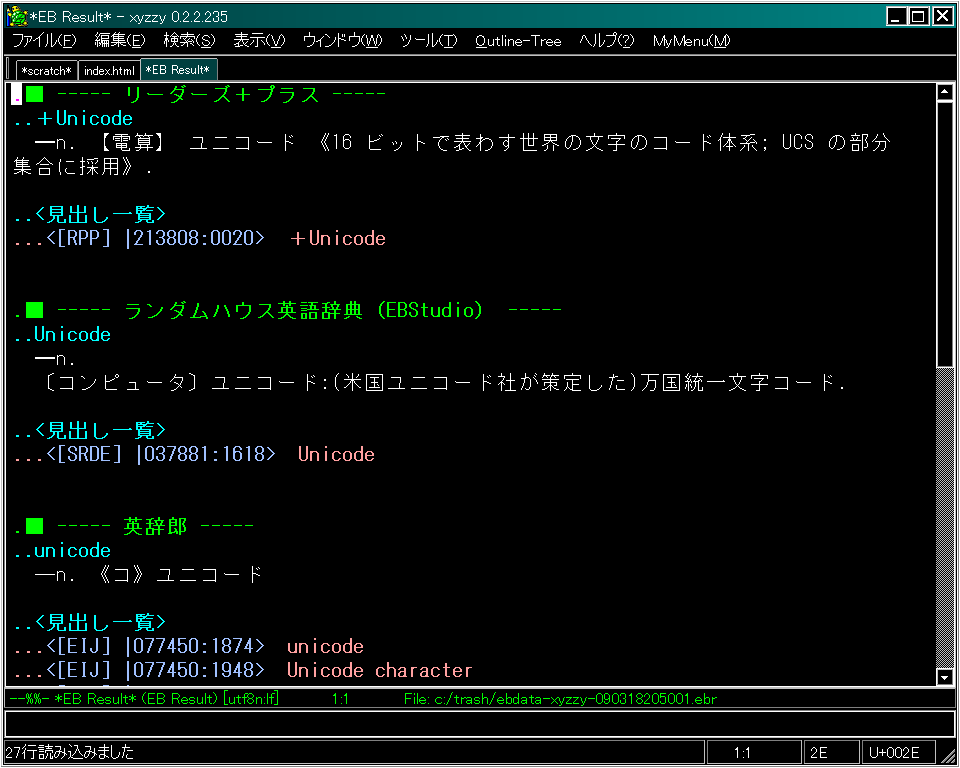The image size is (960, 768).
Task: Open the 編集(E) menu
Action: [x=119, y=41]
